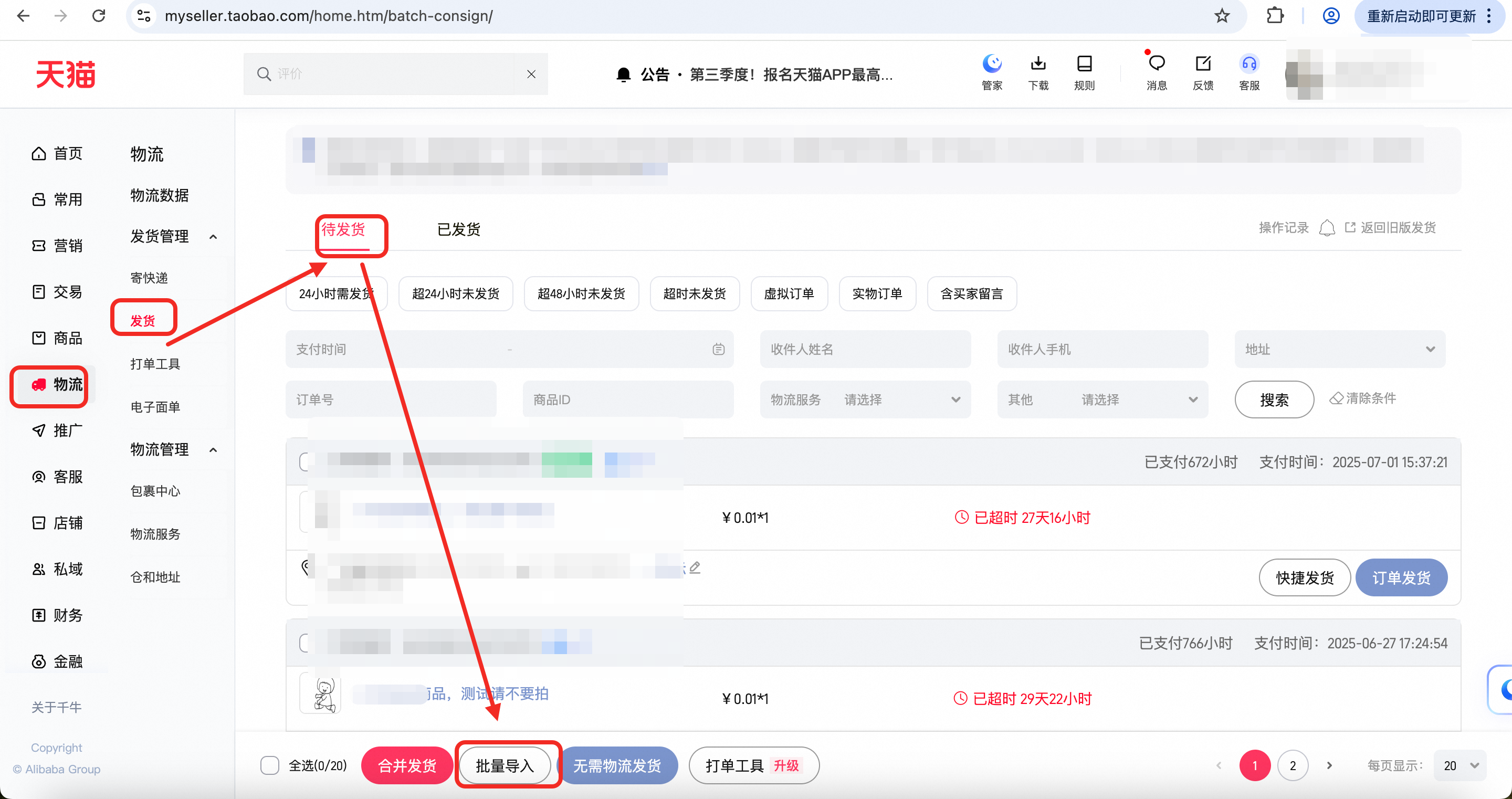Go to page 2 in pagination
The height and width of the screenshot is (799, 1512).
(x=1293, y=765)
